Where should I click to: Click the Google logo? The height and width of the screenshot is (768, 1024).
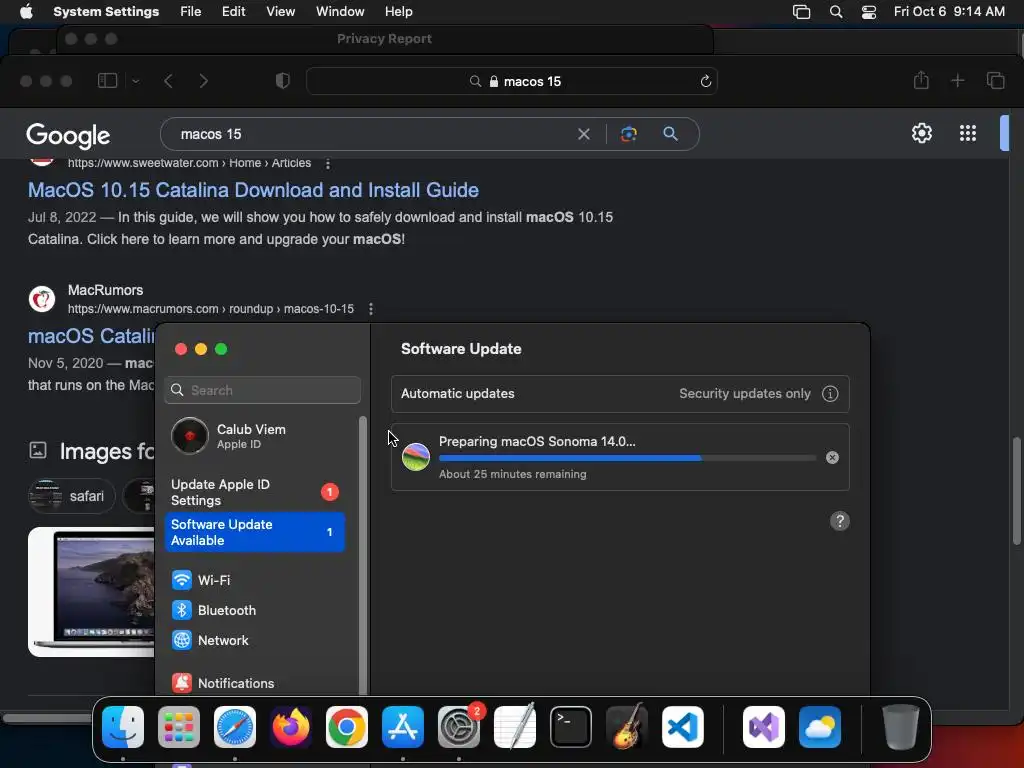(x=68, y=135)
